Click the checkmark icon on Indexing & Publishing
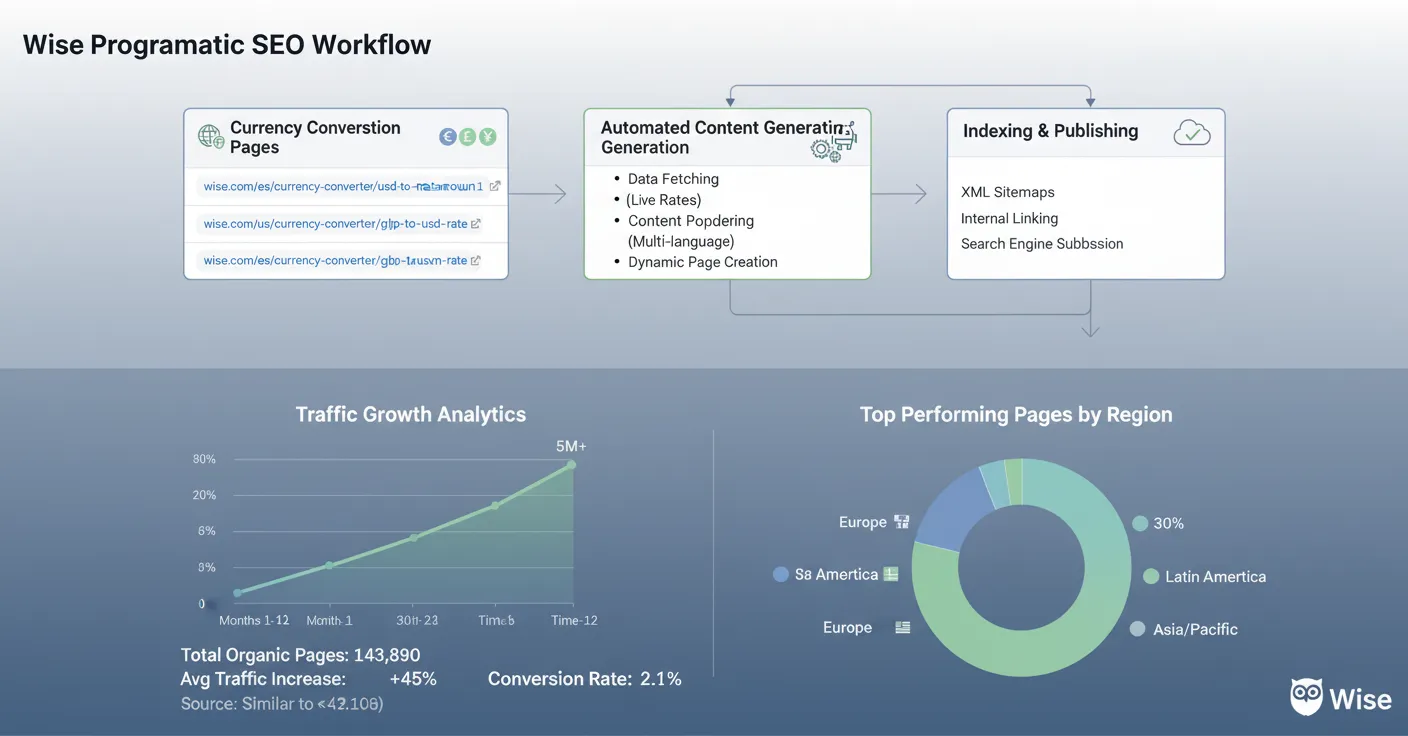Viewport: 1408px width, 736px height. [1191, 131]
